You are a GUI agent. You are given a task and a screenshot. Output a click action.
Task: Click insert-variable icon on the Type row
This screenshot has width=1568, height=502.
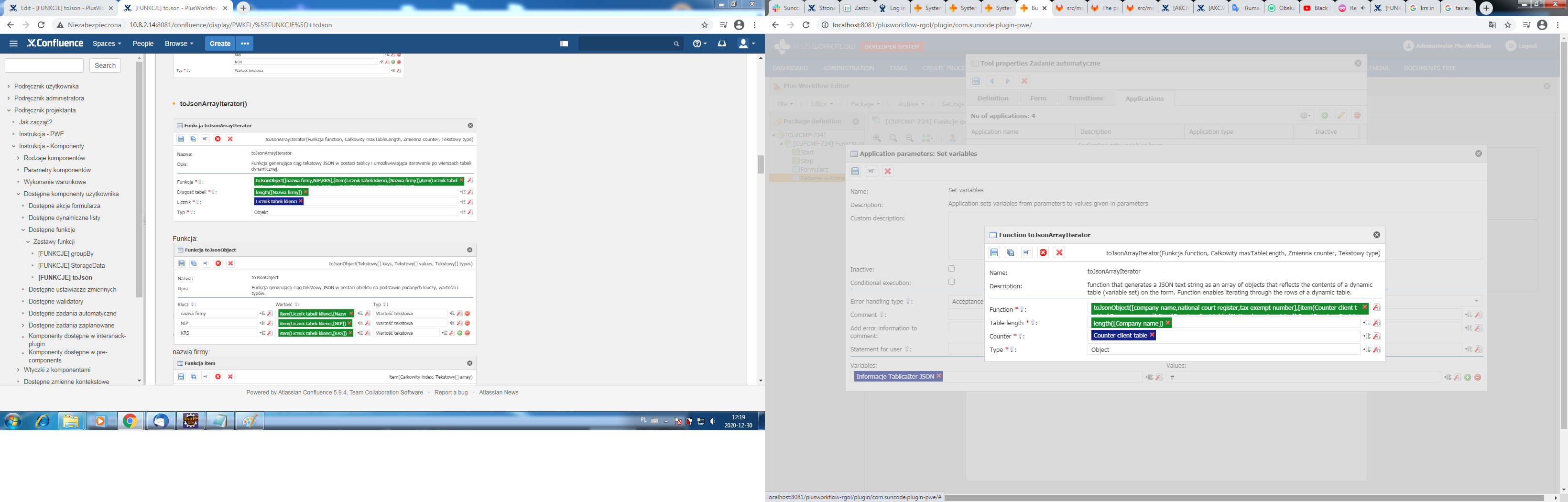pos(1367,350)
